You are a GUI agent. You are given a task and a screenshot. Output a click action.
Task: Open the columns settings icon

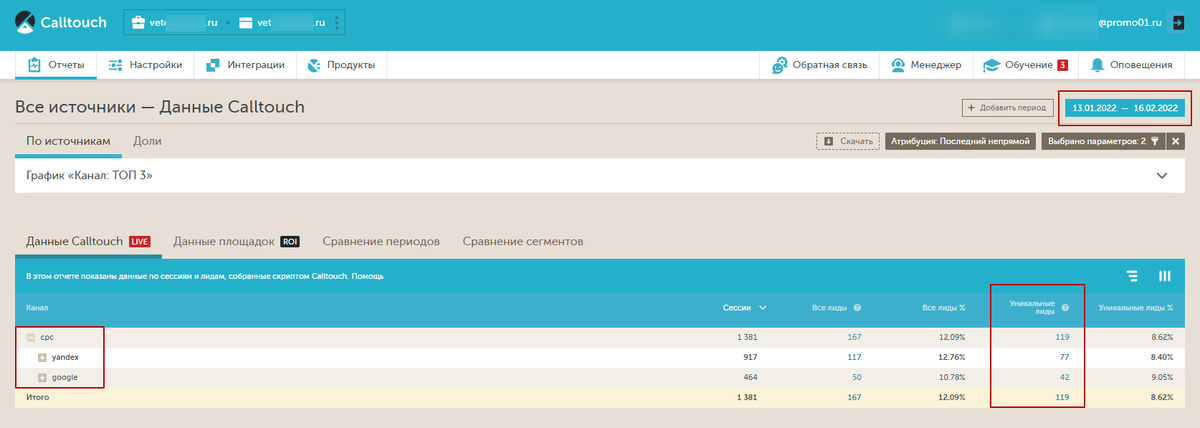pos(1164,276)
